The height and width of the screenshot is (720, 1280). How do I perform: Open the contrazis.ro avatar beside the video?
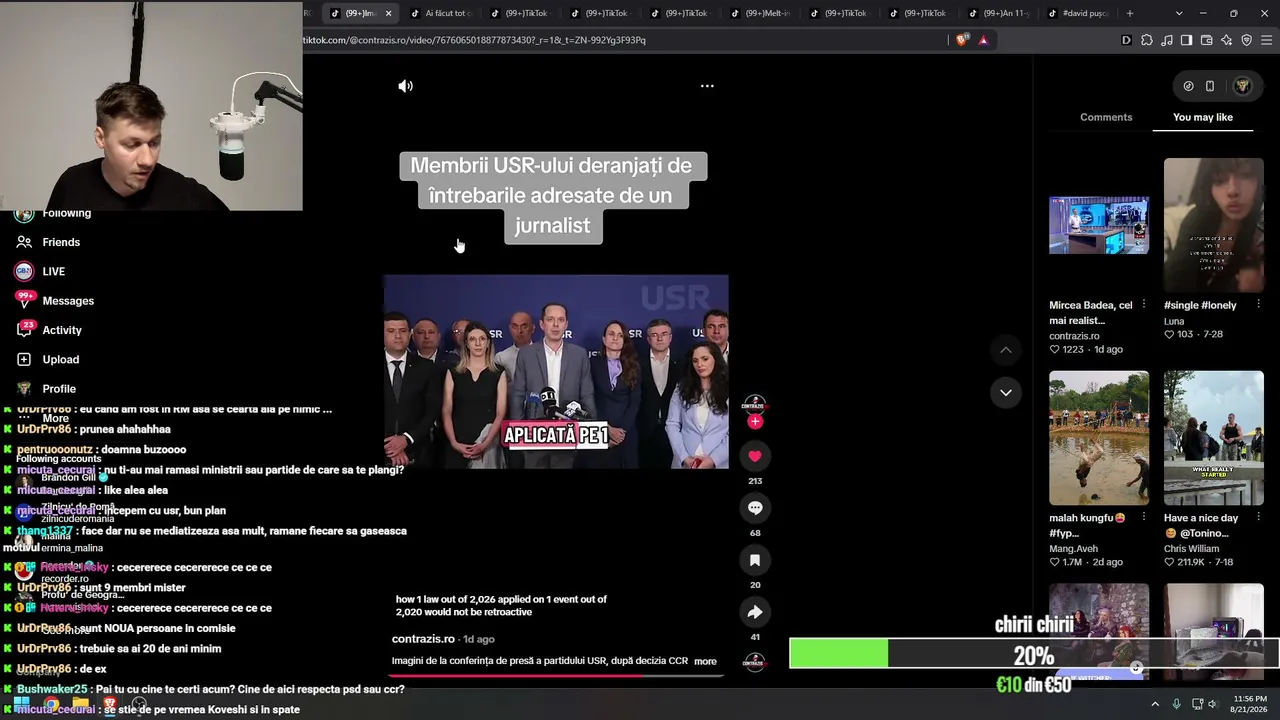pos(754,403)
